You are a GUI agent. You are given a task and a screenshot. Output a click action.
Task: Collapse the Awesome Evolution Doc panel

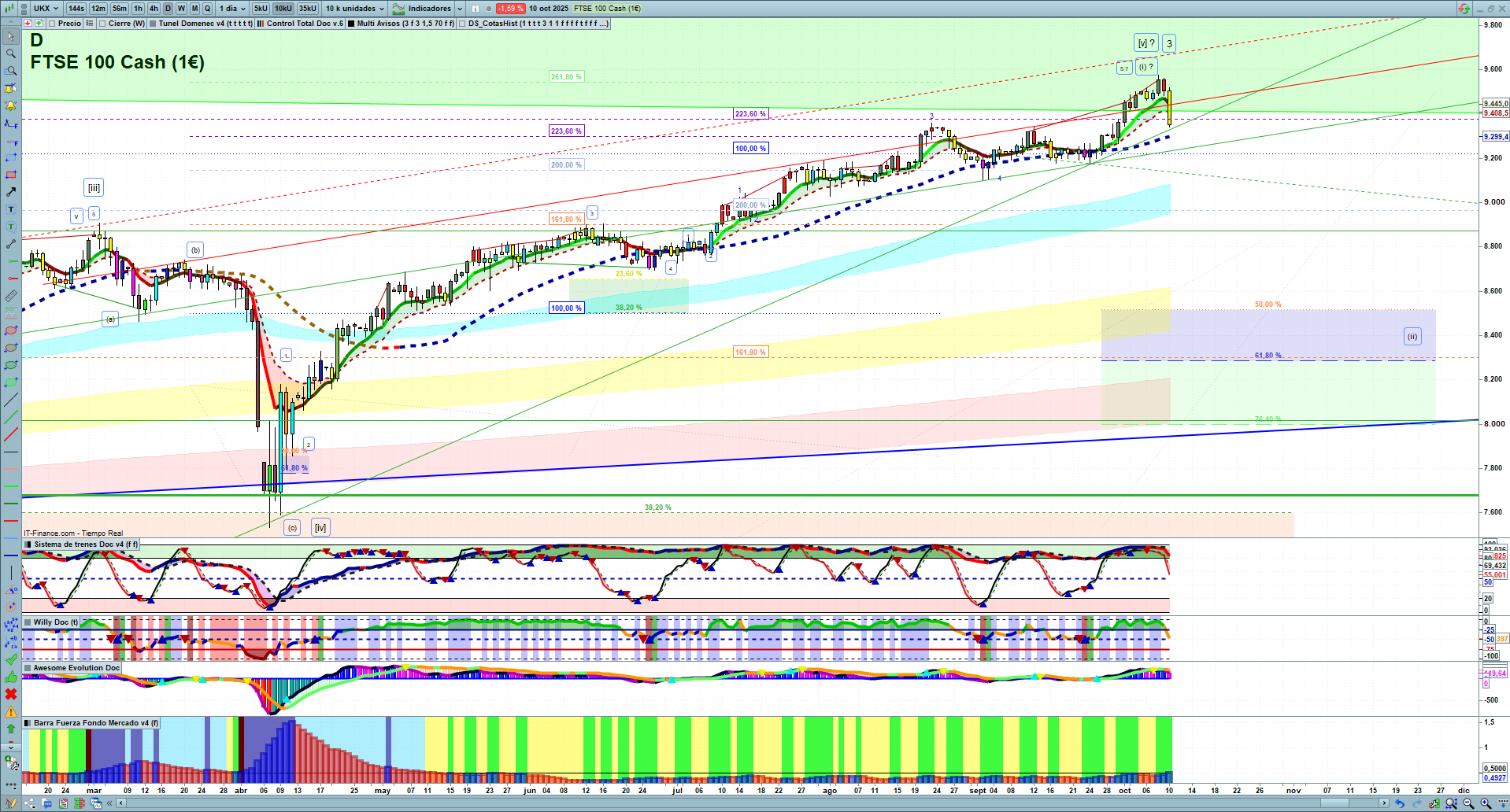click(x=28, y=668)
